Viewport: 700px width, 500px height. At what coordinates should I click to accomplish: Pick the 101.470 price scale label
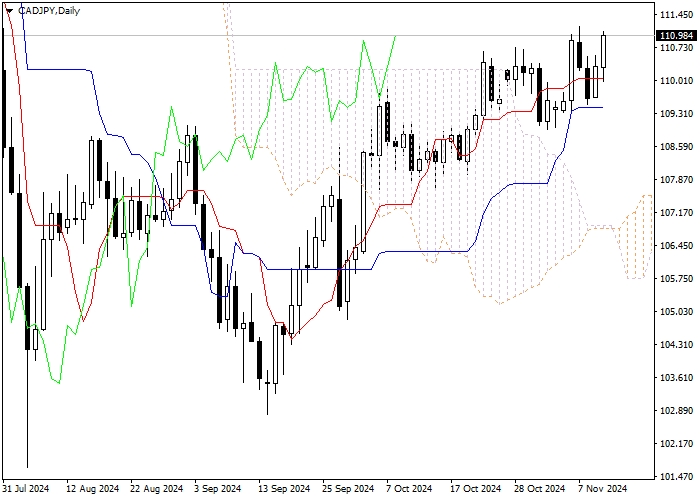(x=676, y=477)
